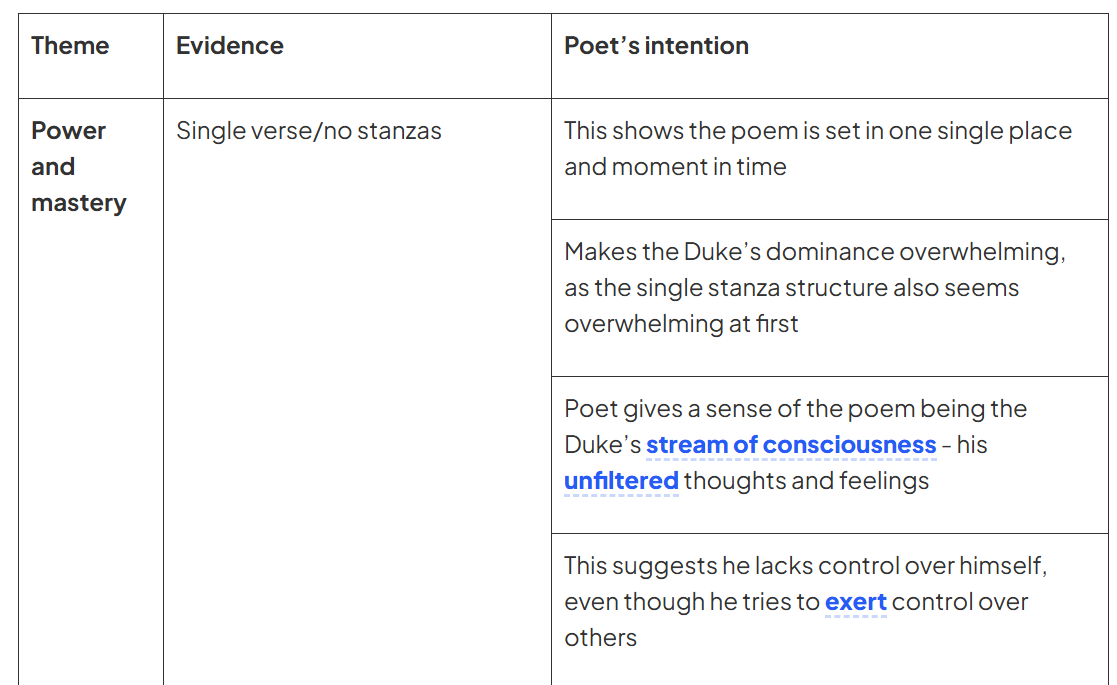
Task: Click the "Poet's intention" column header
Action: point(656,46)
